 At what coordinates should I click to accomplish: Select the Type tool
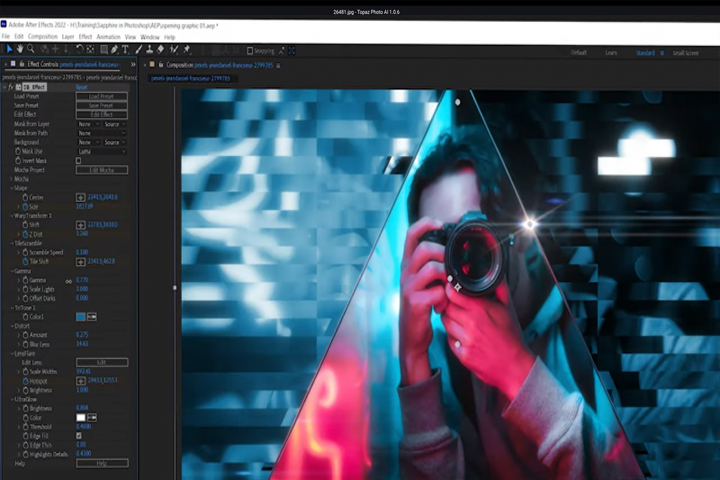click(x=125, y=50)
